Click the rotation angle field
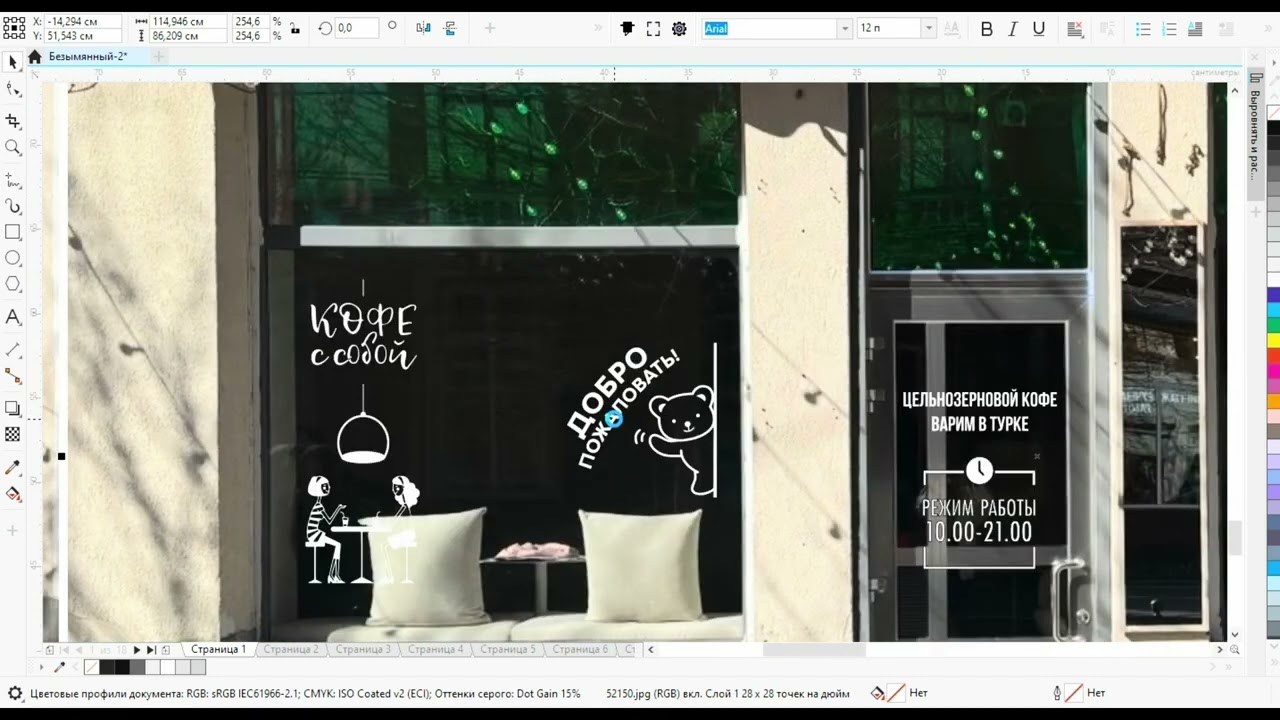This screenshot has width=1280, height=720. click(357, 28)
